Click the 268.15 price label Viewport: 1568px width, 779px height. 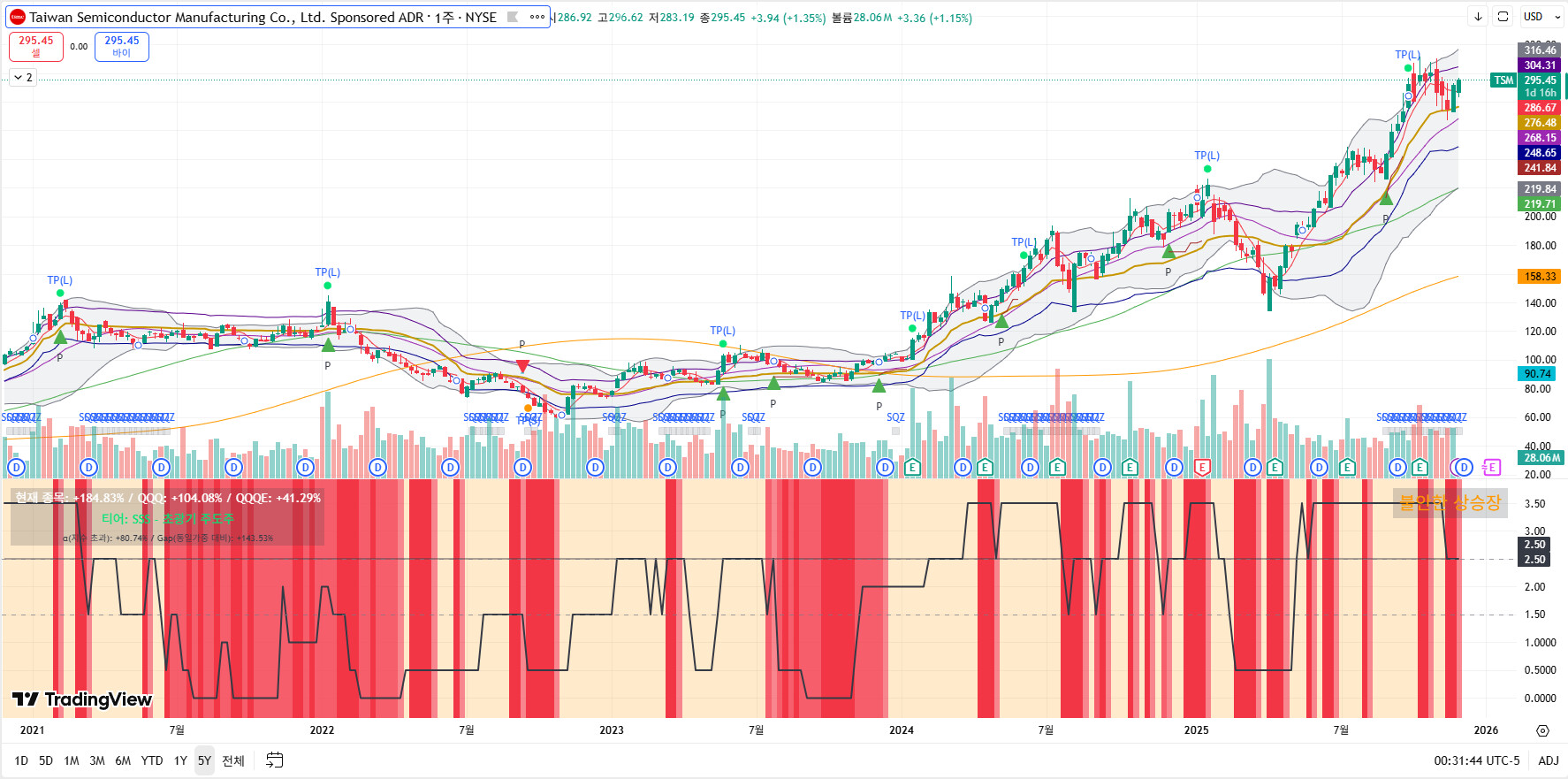coord(1540,138)
